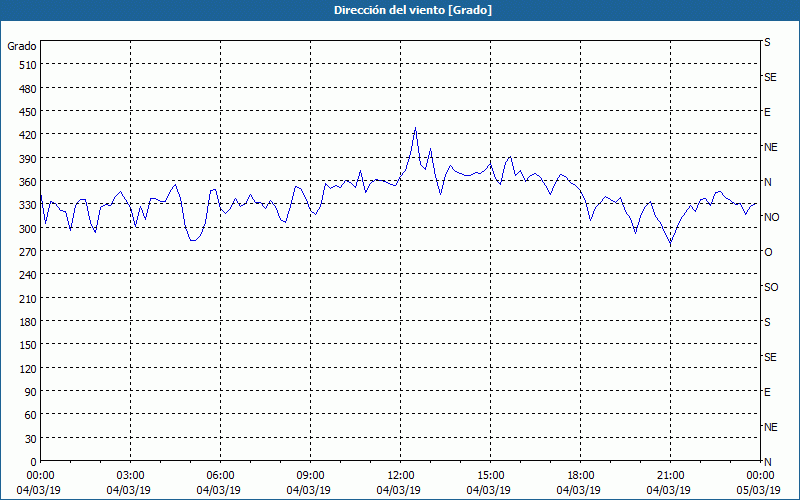Select the 12:00 time label
Viewport: 800px width, 500px height.
[x=401, y=476]
